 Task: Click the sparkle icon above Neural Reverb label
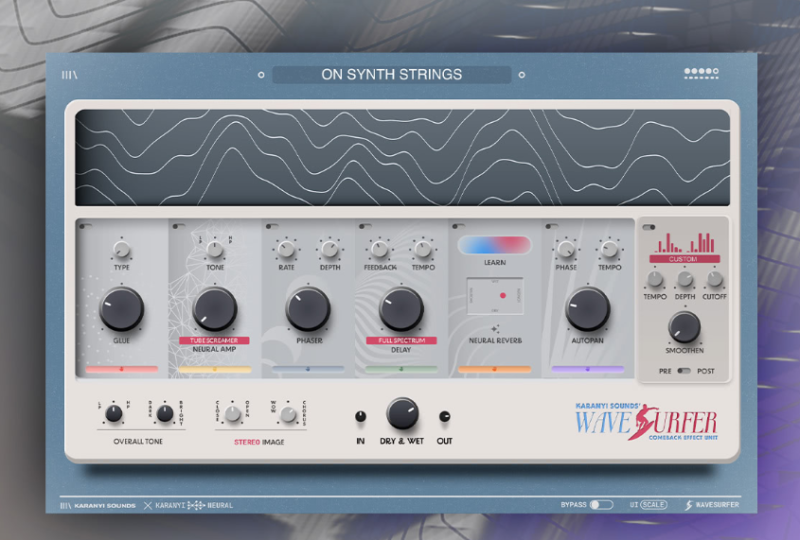(x=494, y=327)
